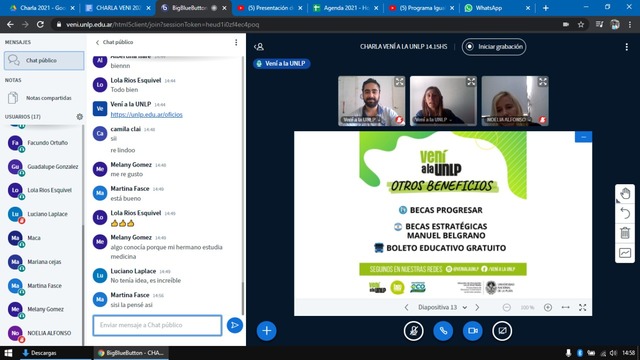Go to next slide
The image size is (640, 360).
[x=477, y=307]
